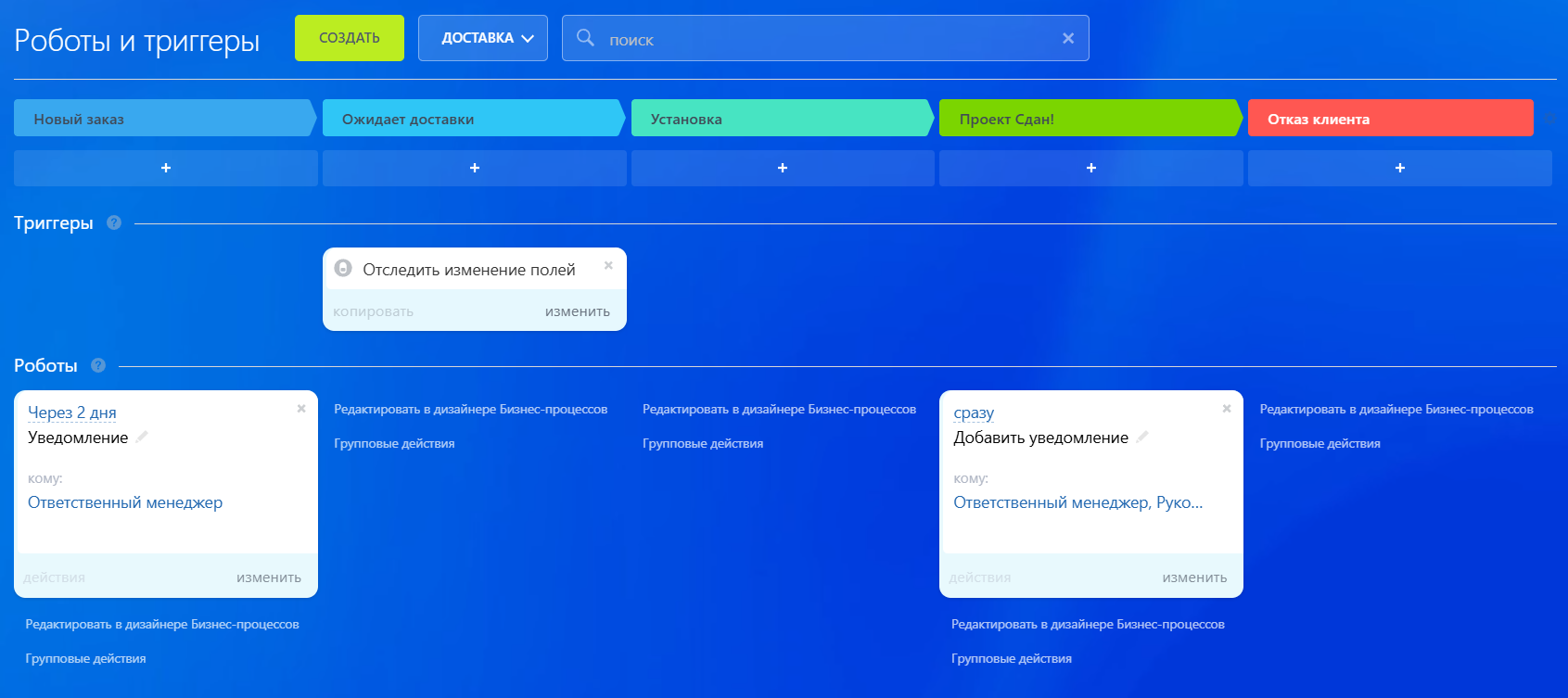Select the Отказ клиента stage header
Viewport: 1568px width, 698px height.
pos(1391,118)
